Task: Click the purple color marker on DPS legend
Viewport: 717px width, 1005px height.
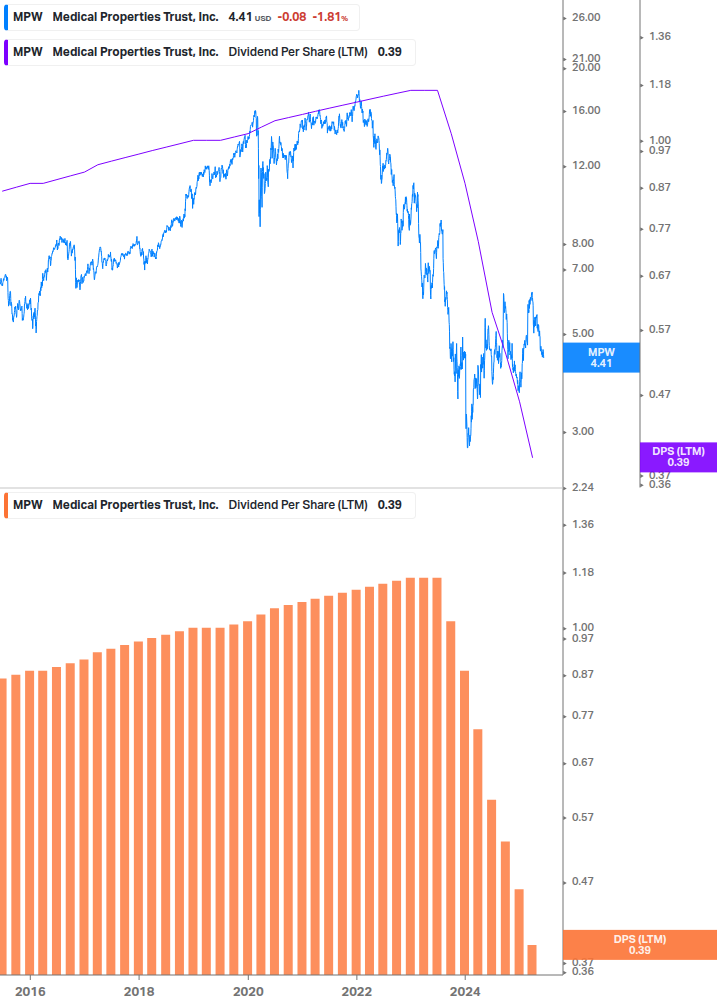Action: (x=6, y=53)
